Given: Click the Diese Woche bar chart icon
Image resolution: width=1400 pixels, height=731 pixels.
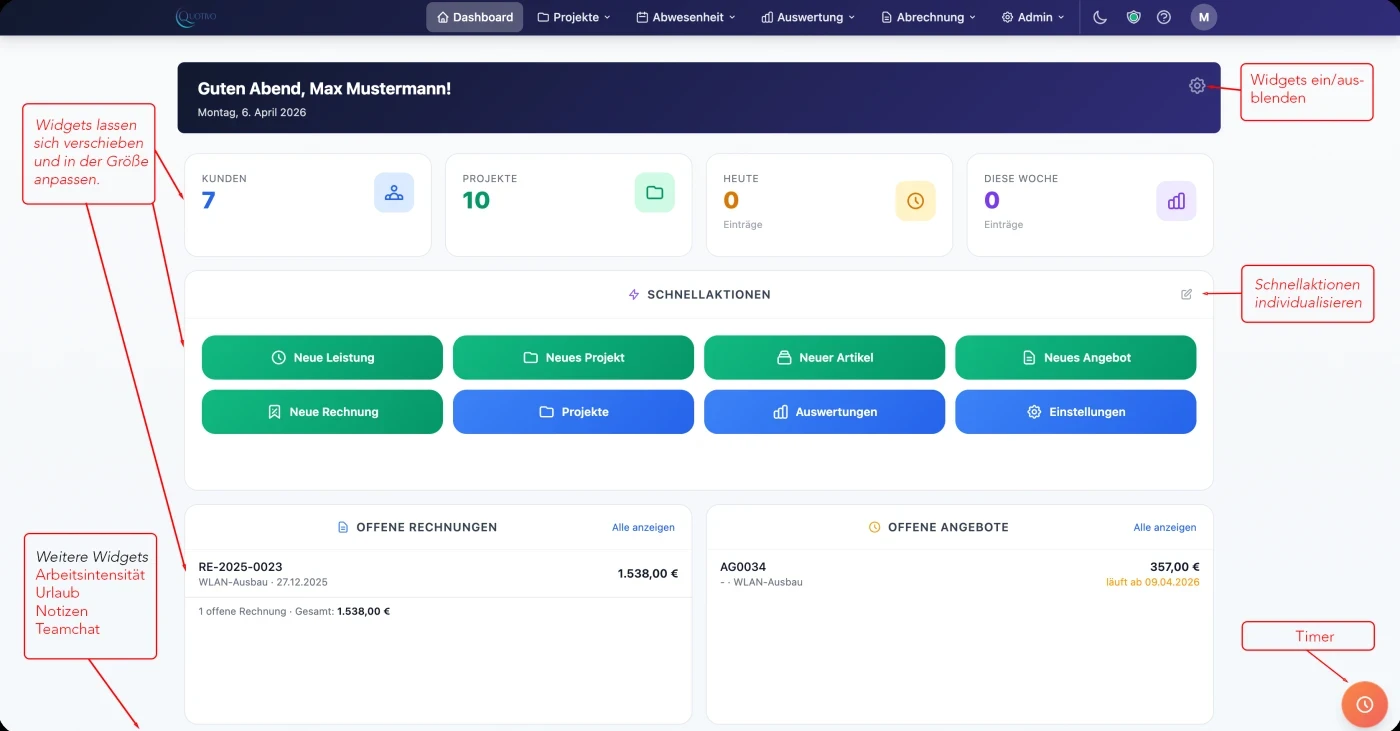Looking at the screenshot, I should point(1176,201).
